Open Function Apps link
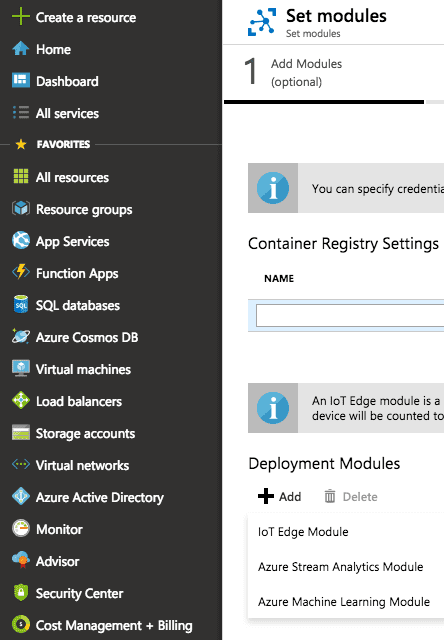The width and height of the screenshot is (444, 640). (x=77, y=273)
